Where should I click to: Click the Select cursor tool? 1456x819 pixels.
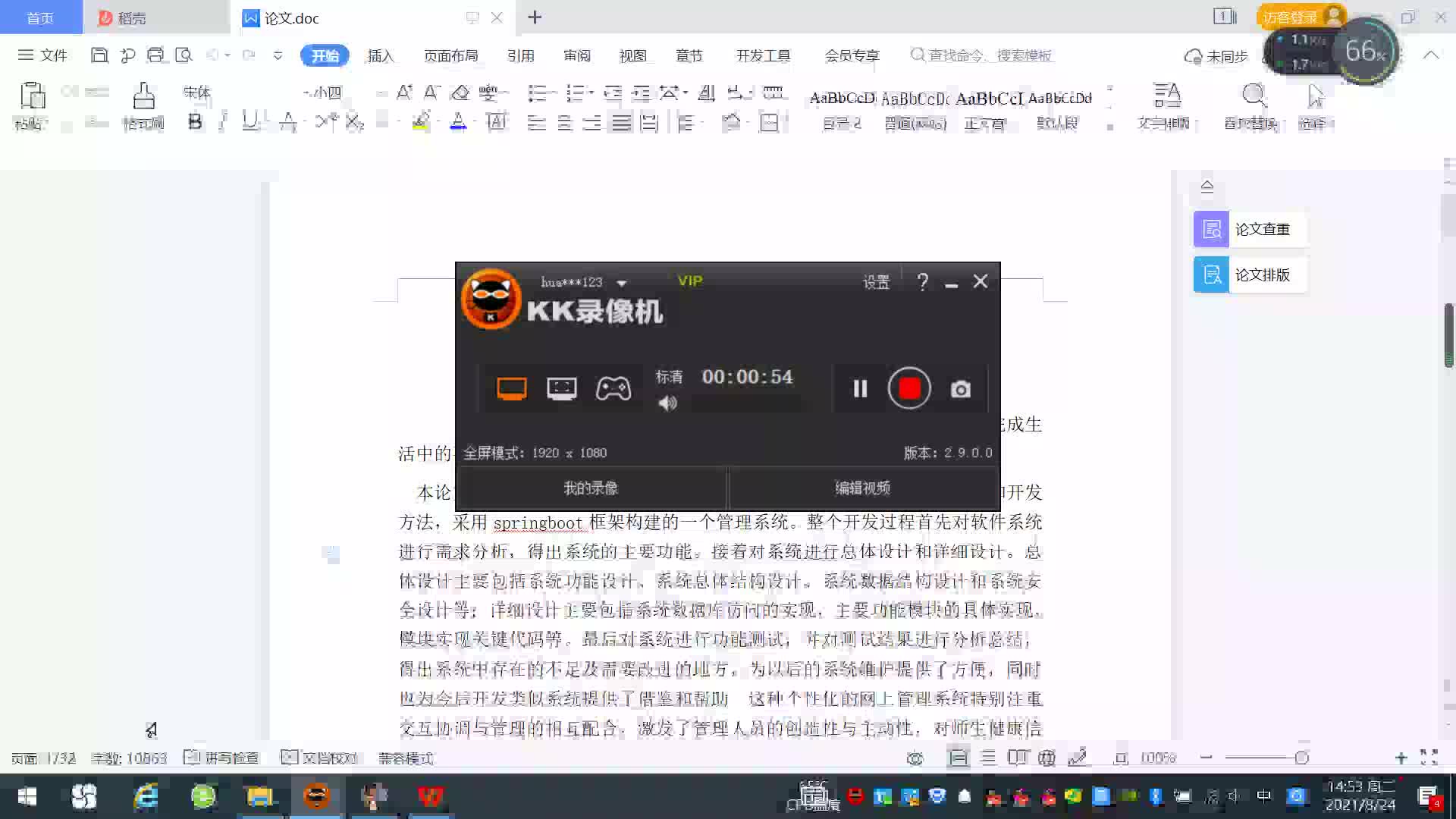[1316, 96]
